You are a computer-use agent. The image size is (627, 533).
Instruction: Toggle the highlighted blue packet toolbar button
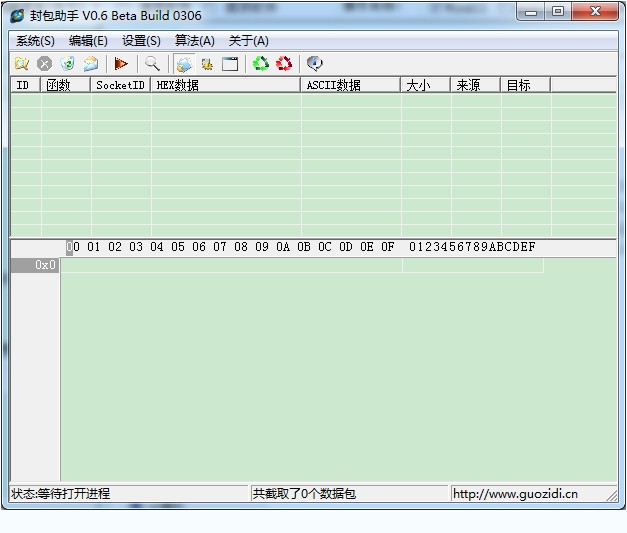point(184,64)
